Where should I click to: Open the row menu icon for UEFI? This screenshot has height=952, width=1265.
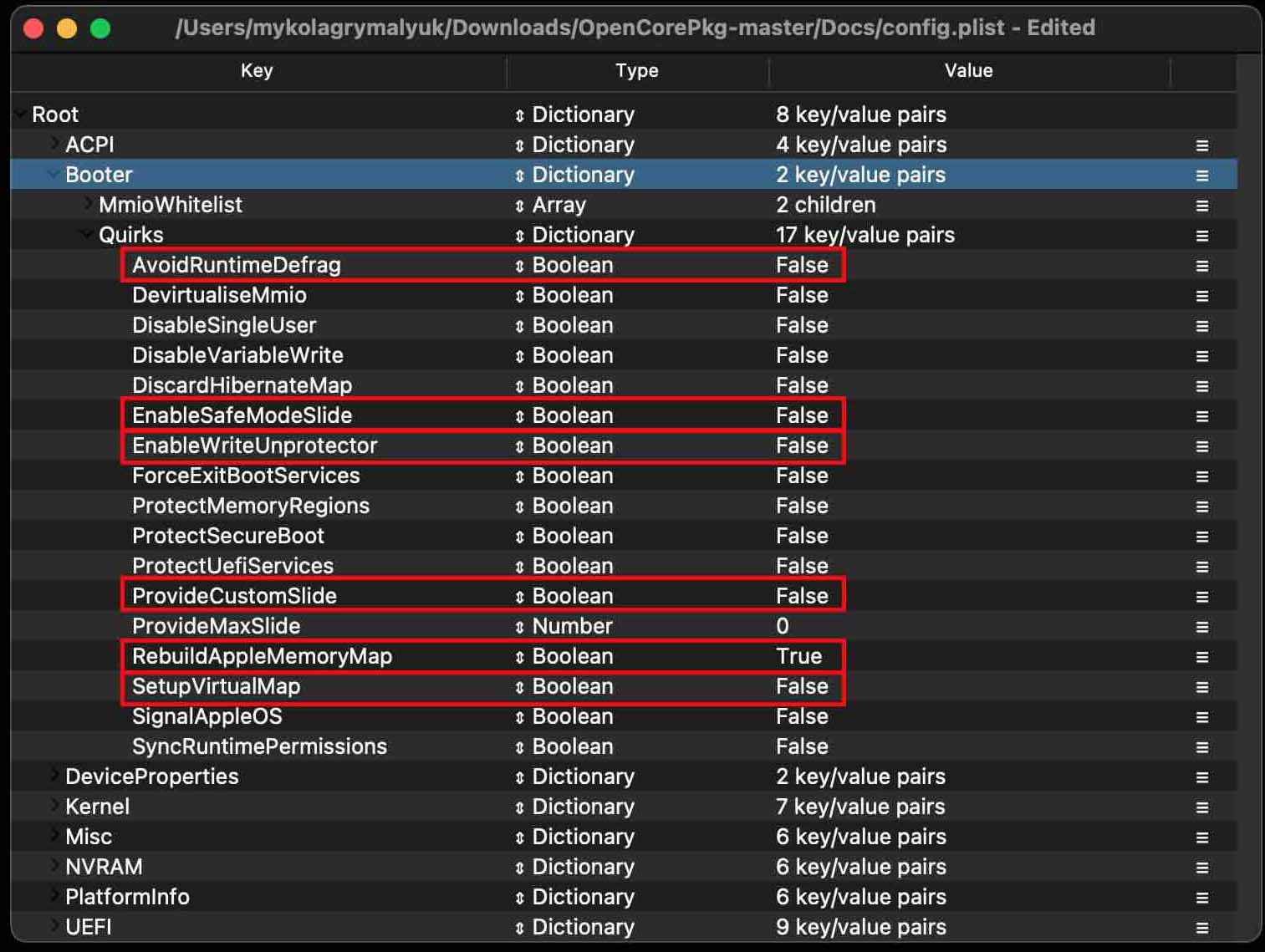pyautogui.click(x=1202, y=928)
